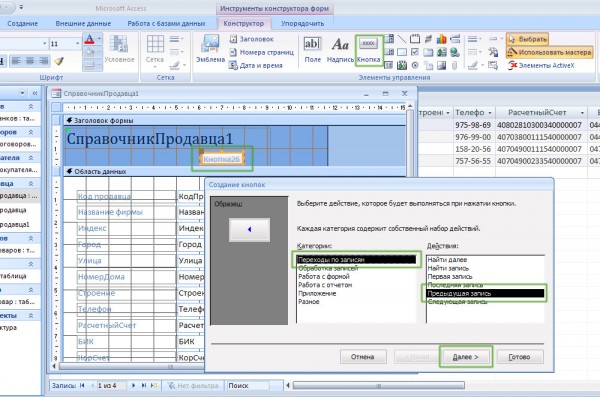Switch to the Конструктор tab
The image size is (600, 397).
tap(244, 23)
